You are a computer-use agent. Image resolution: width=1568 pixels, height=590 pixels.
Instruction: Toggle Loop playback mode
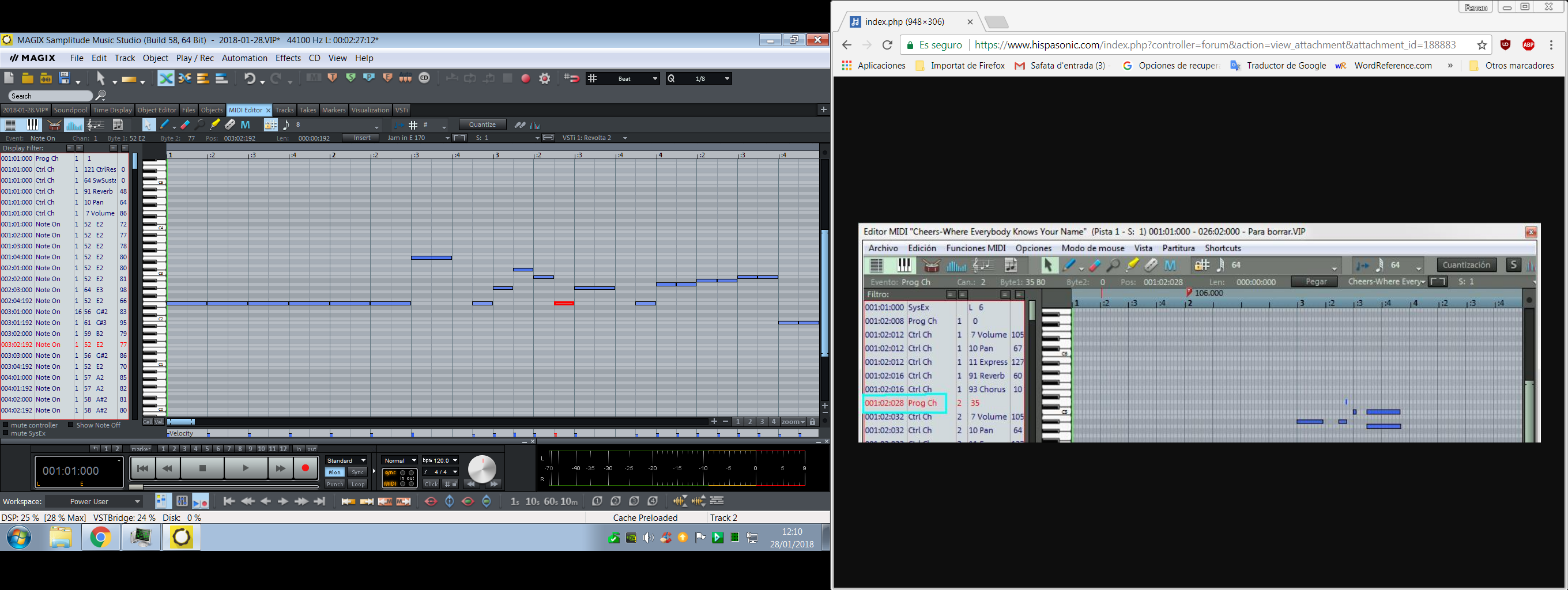click(x=358, y=484)
